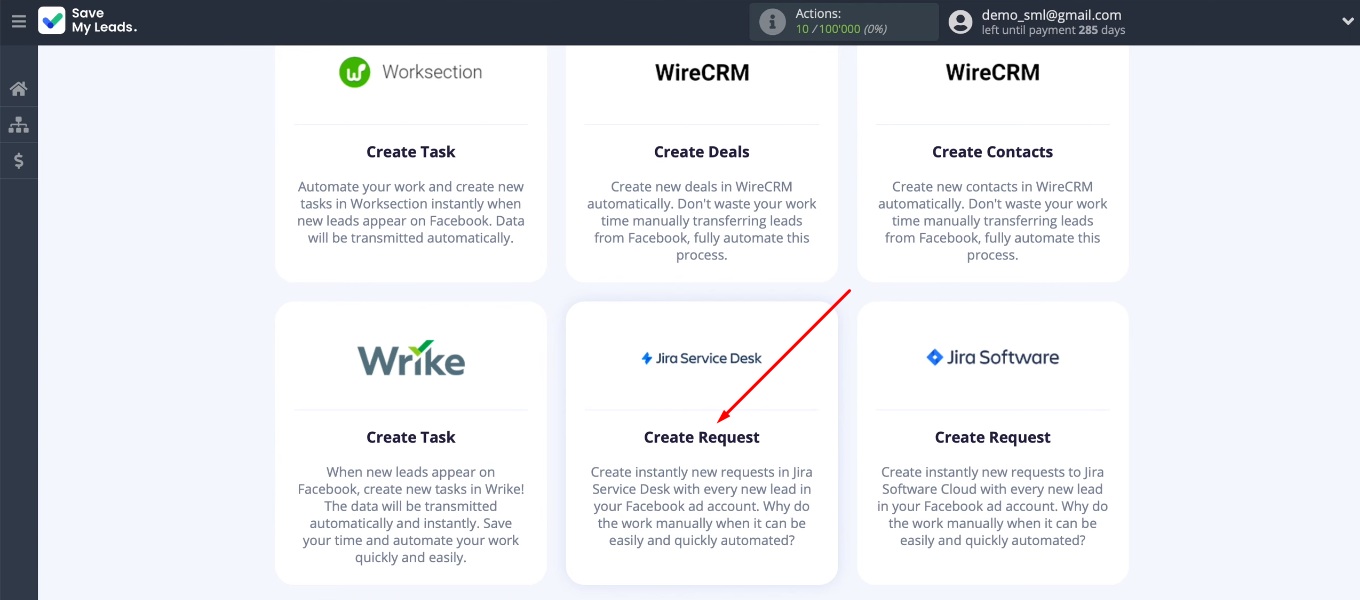Click the Jira Software logo

click(x=992, y=357)
